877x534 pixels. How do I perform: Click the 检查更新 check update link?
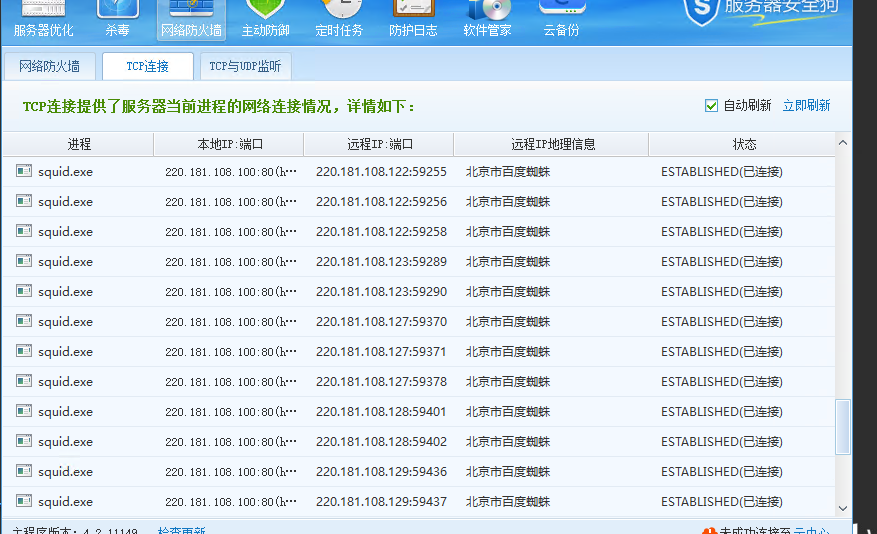click(x=181, y=530)
